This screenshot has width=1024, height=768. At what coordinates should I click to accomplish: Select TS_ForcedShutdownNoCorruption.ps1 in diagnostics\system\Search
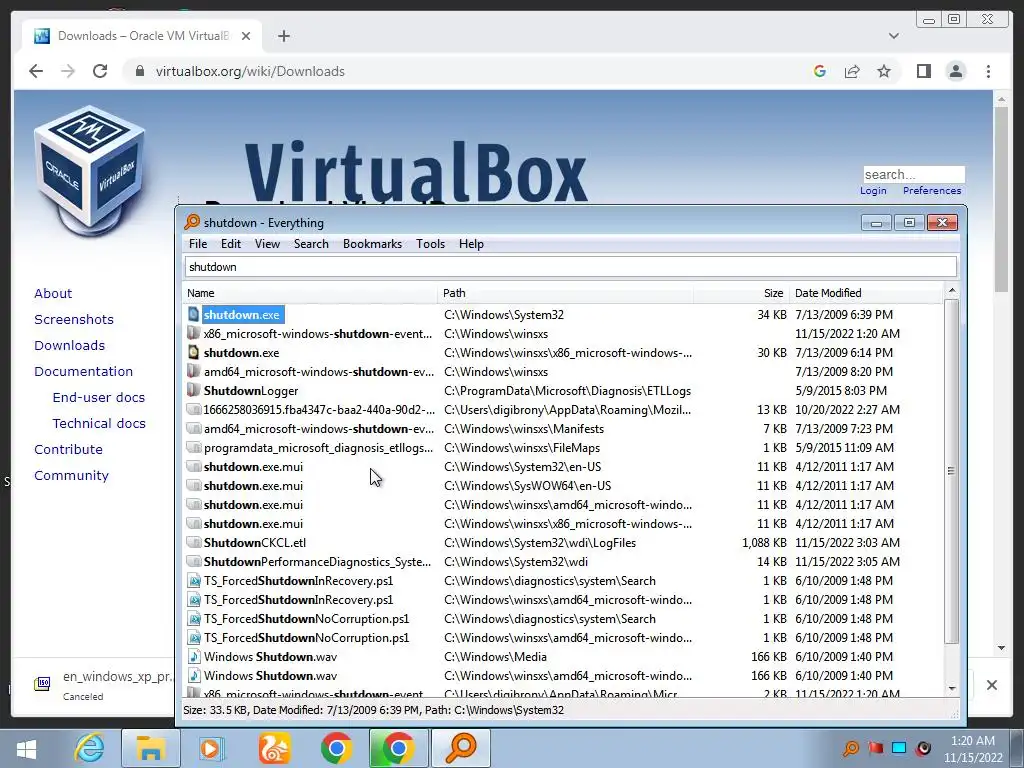306,618
